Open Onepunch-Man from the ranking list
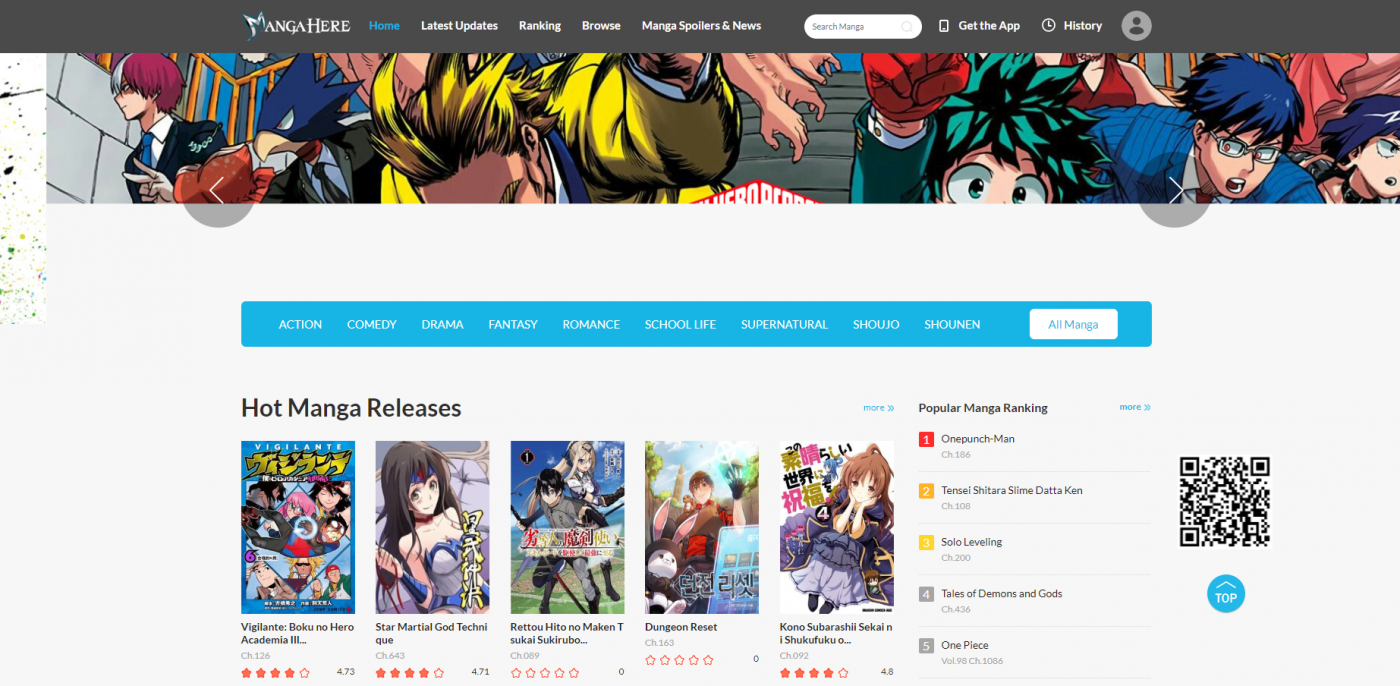1400x686 pixels. click(978, 439)
